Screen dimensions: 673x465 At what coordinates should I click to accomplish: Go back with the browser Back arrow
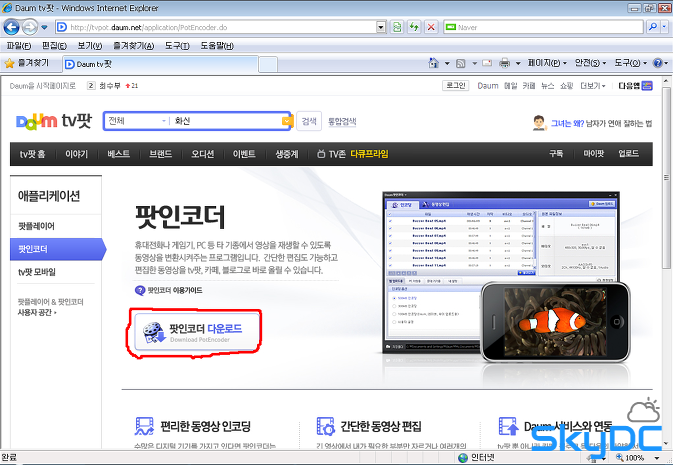12,27
